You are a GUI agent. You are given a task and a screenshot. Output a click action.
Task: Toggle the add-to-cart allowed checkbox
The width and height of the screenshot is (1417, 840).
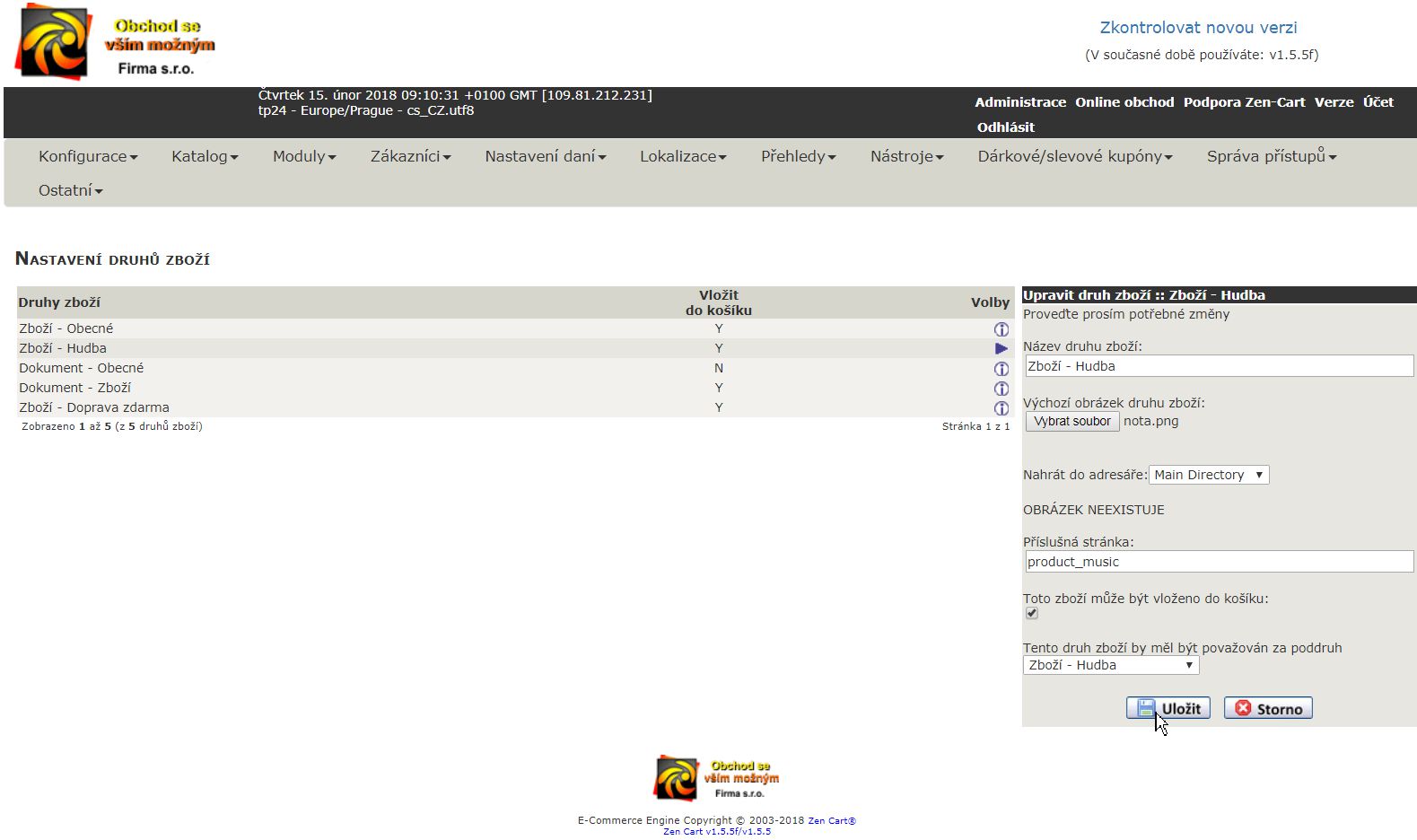click(x=1032, y=614)
